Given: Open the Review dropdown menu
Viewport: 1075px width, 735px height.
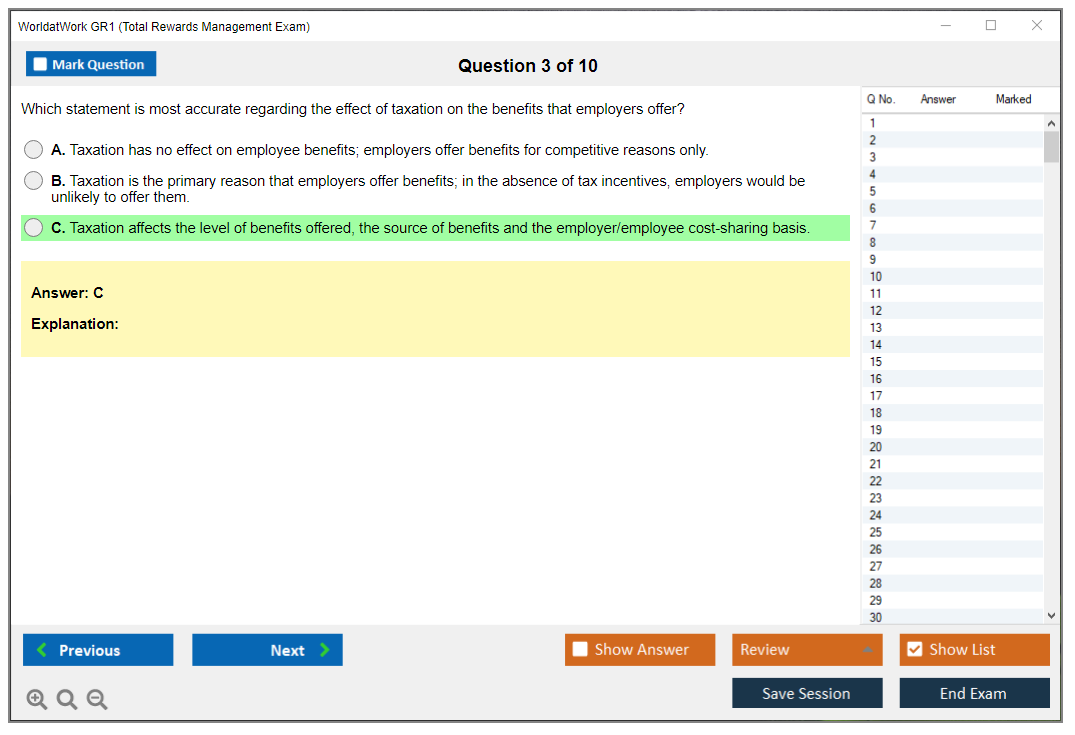Looking at the screenshot, I should tap(807, 650).
